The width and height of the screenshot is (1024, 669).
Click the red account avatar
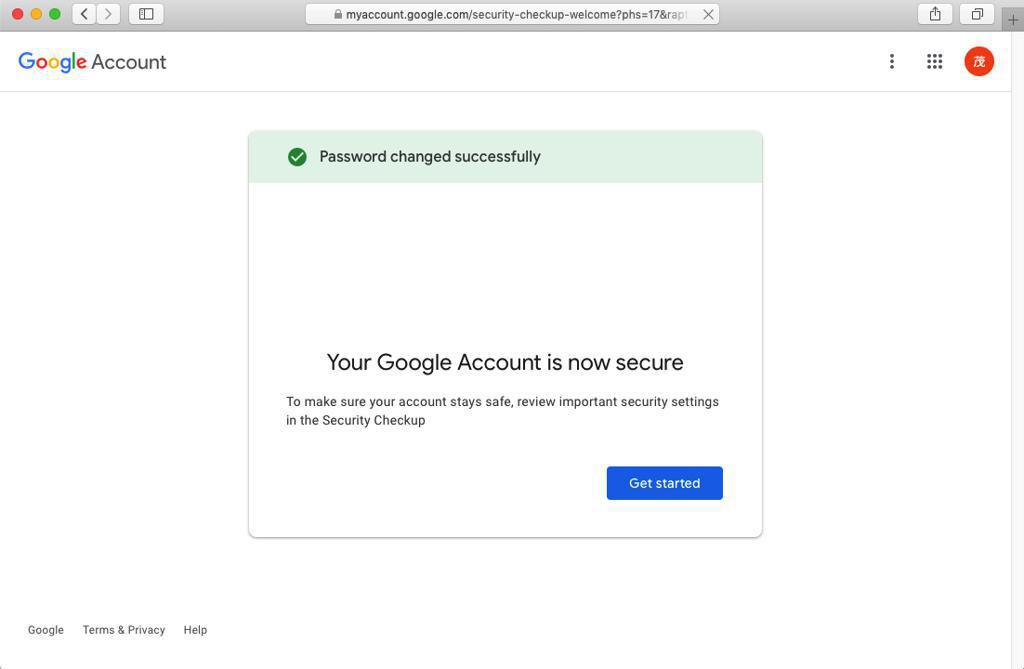(x=979, y=62)
